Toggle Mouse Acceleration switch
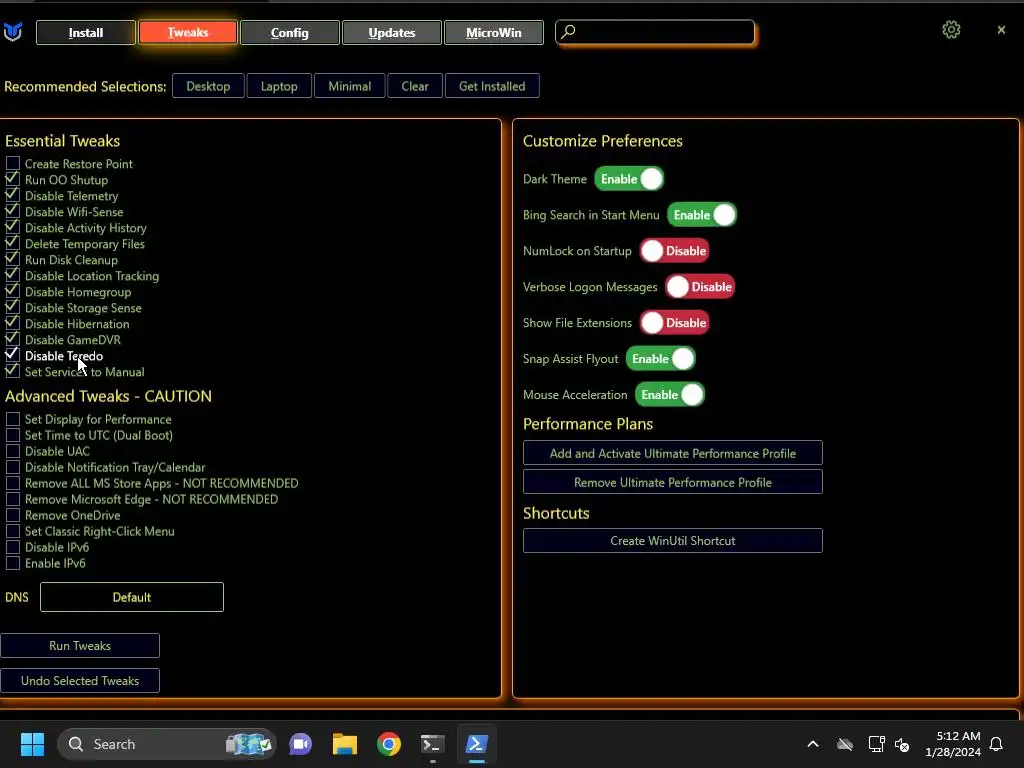This screenshot has height=768, width=1024. (x=669, y=394)
